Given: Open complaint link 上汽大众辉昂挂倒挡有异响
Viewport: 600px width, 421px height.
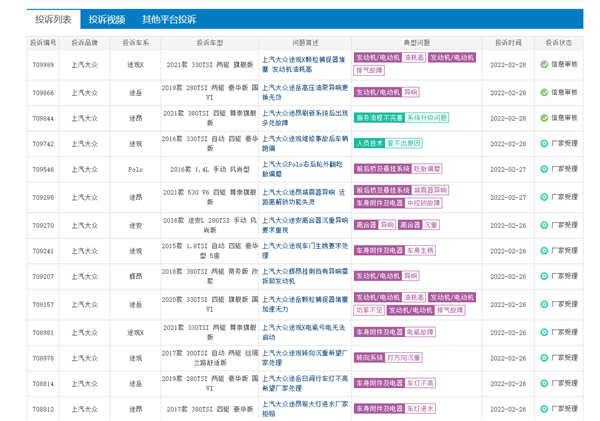Looking at the screenshot, I should pyautogui.click(x=305, y=276).
